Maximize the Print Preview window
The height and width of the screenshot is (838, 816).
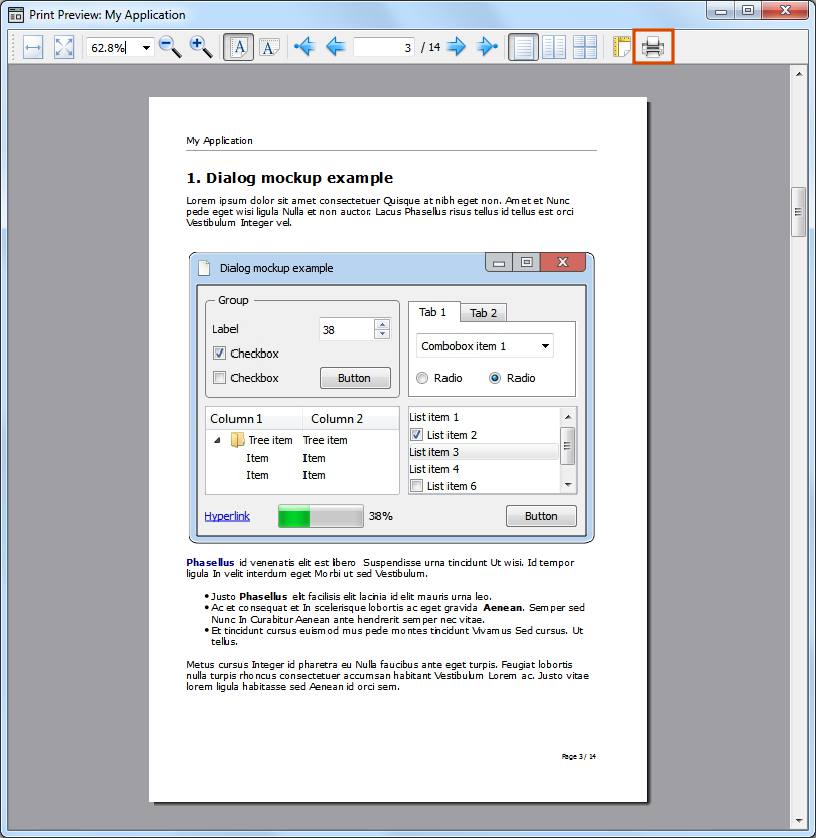click(x=748, y=10)
